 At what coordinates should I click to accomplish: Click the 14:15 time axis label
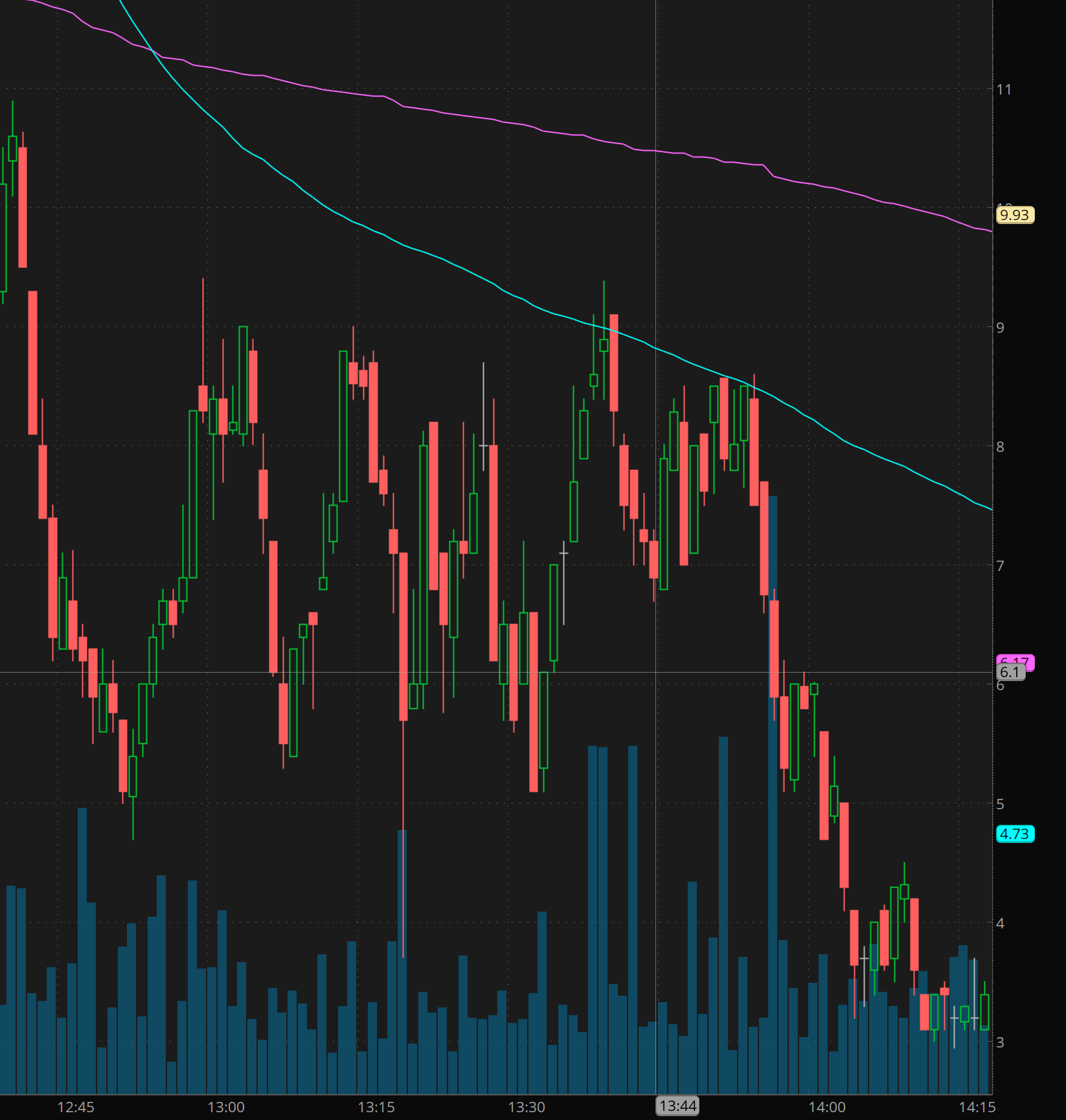click(977, 1107)
